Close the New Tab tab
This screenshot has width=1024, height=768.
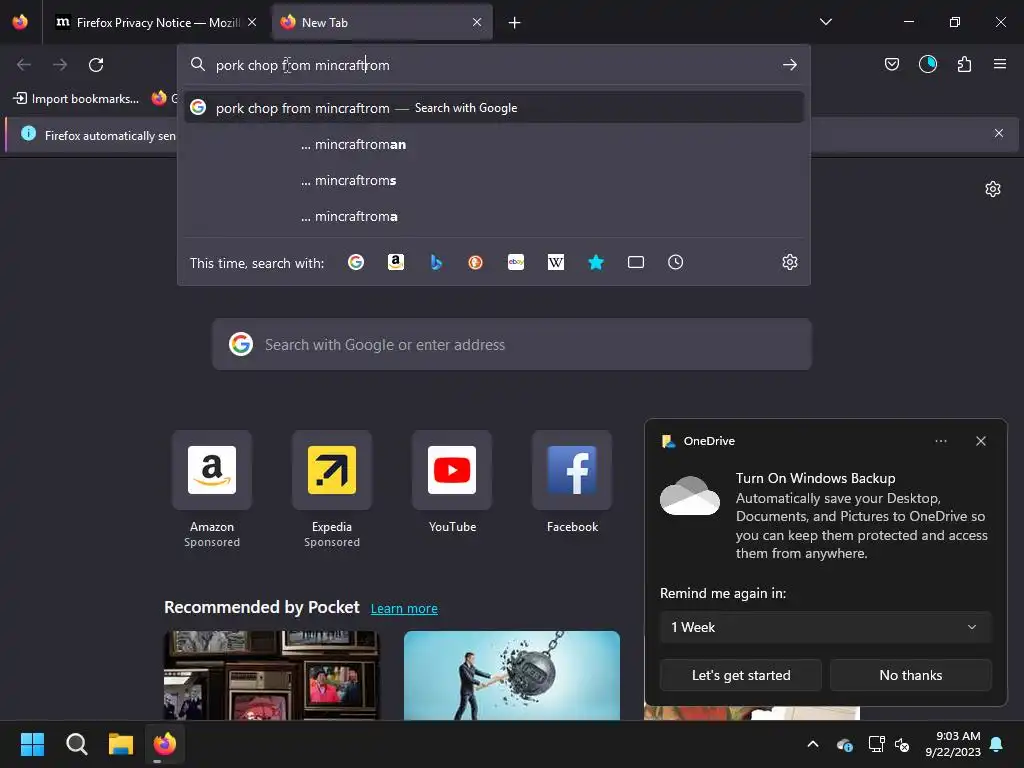pos(477,22)
